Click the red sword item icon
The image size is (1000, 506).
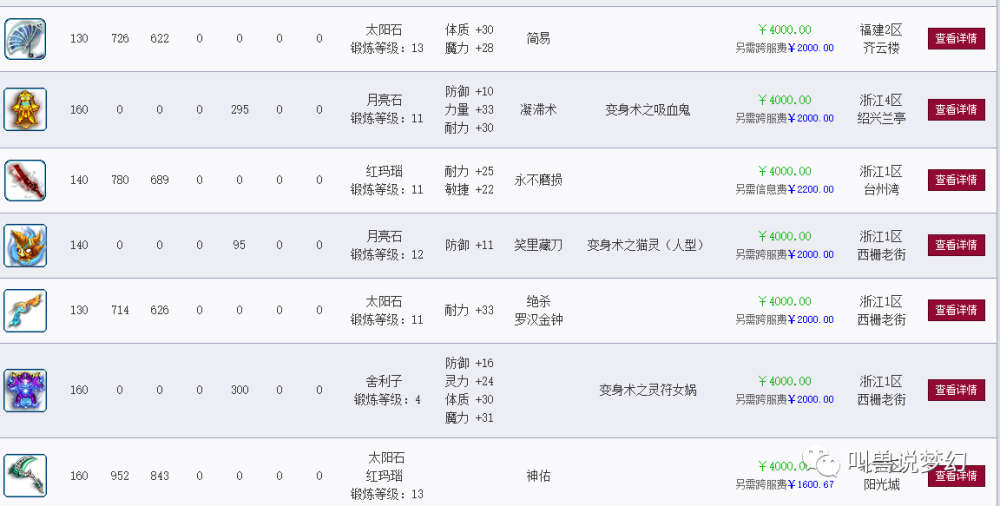pos(25,180)
